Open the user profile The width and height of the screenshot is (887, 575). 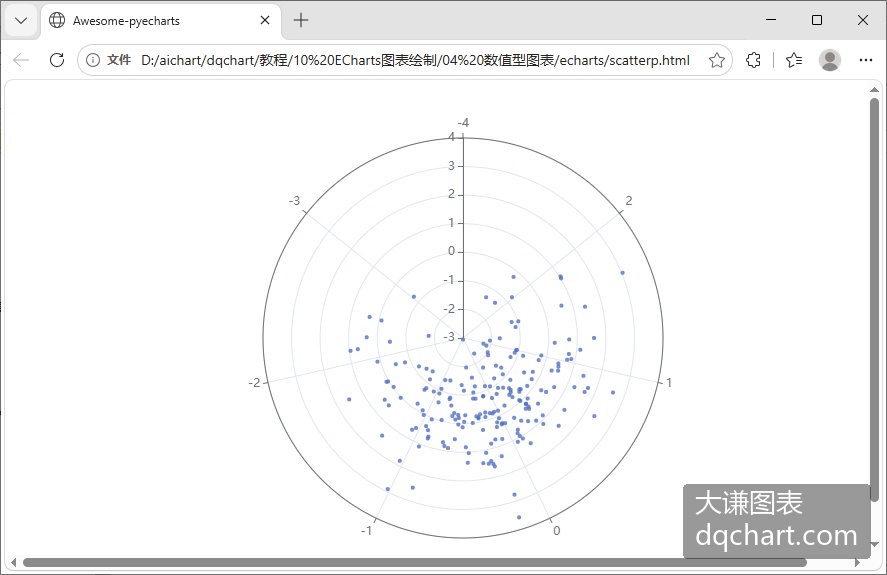coord(830,60)
